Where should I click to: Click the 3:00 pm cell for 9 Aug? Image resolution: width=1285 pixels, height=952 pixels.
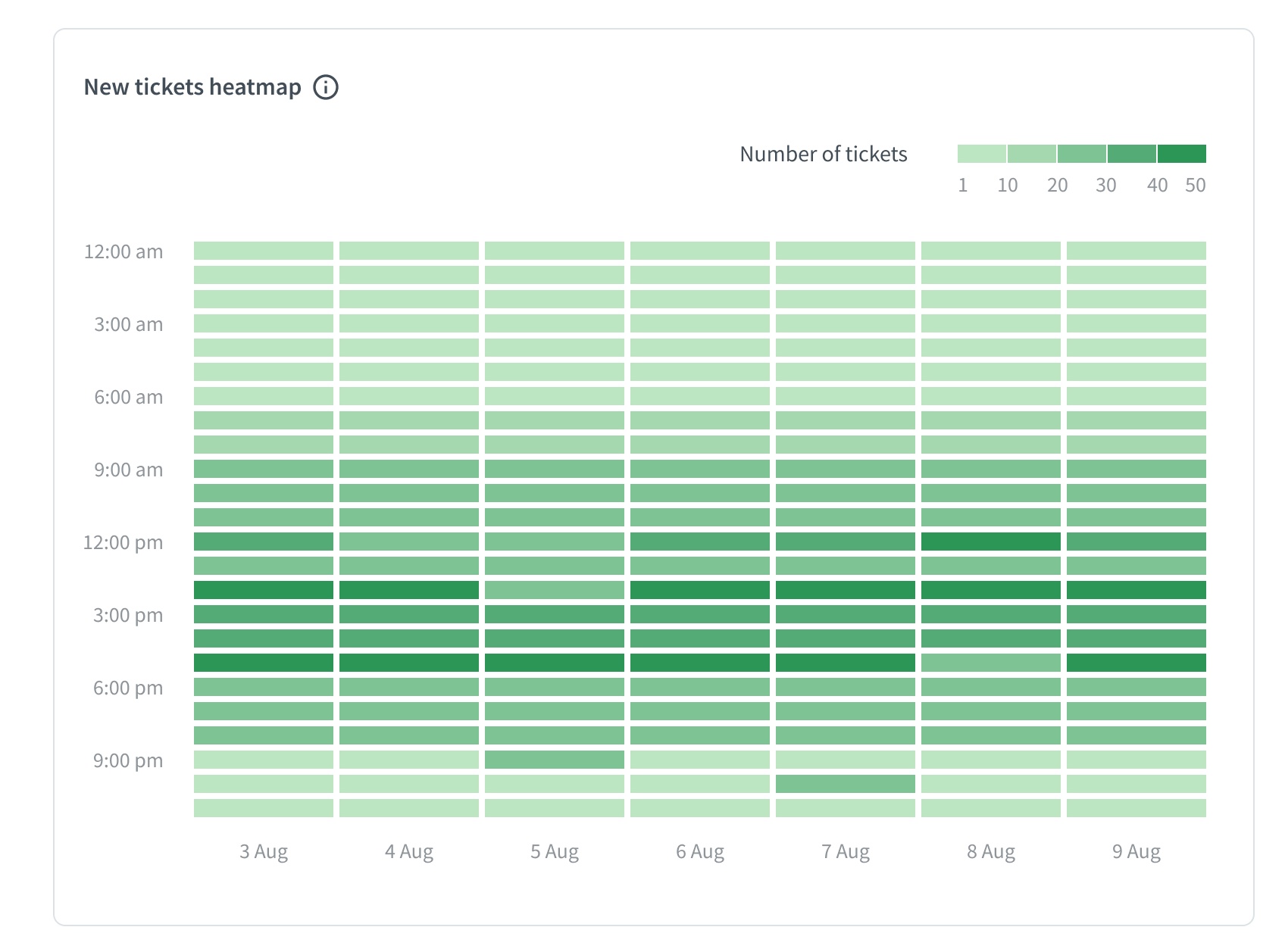[x=1136, y=614]
